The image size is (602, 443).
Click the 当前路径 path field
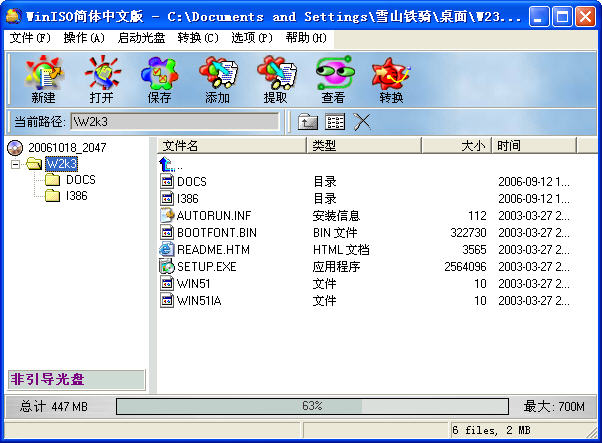point(175,122)
